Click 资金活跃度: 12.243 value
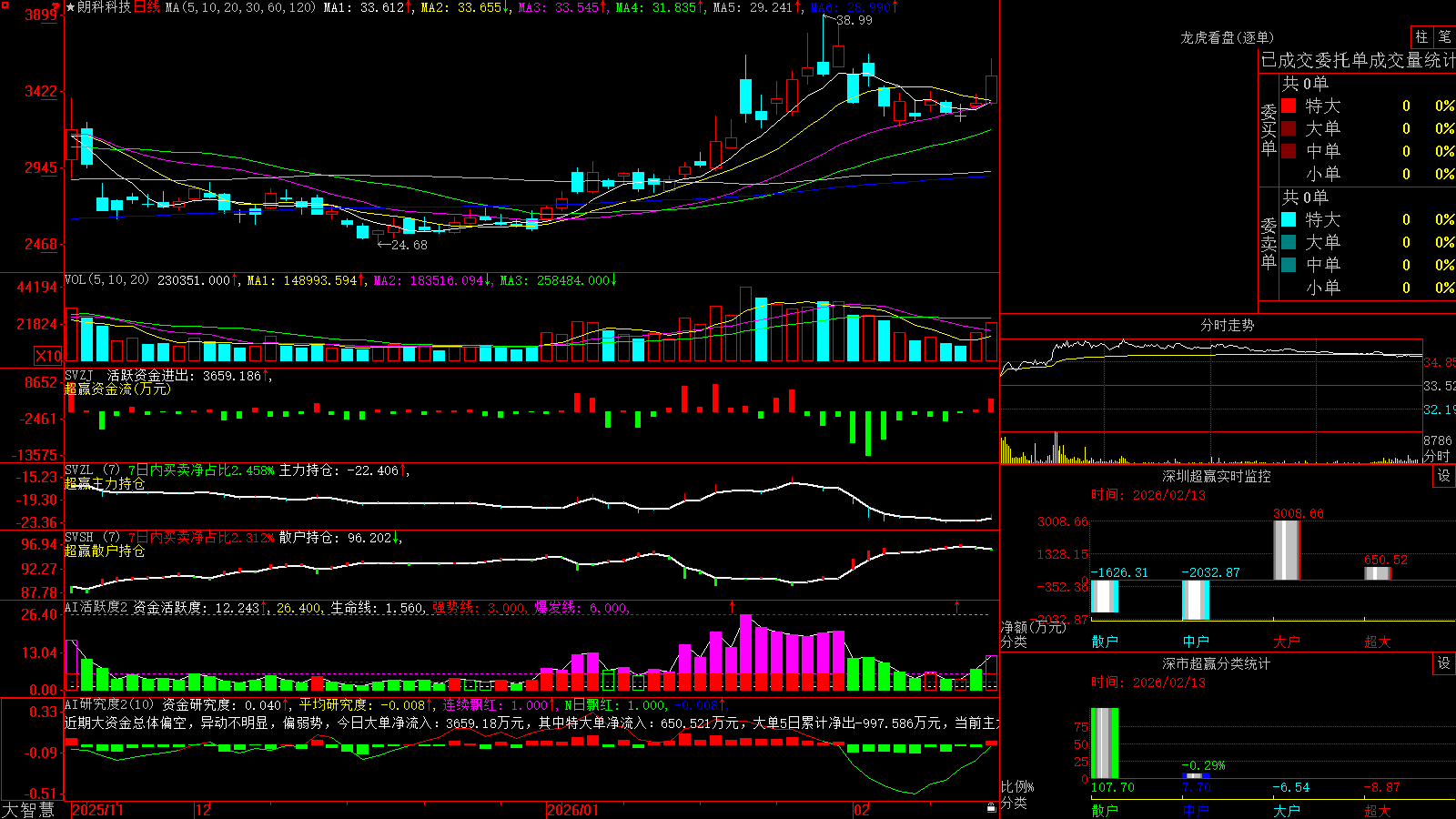1456x819 pixels. 197,608
